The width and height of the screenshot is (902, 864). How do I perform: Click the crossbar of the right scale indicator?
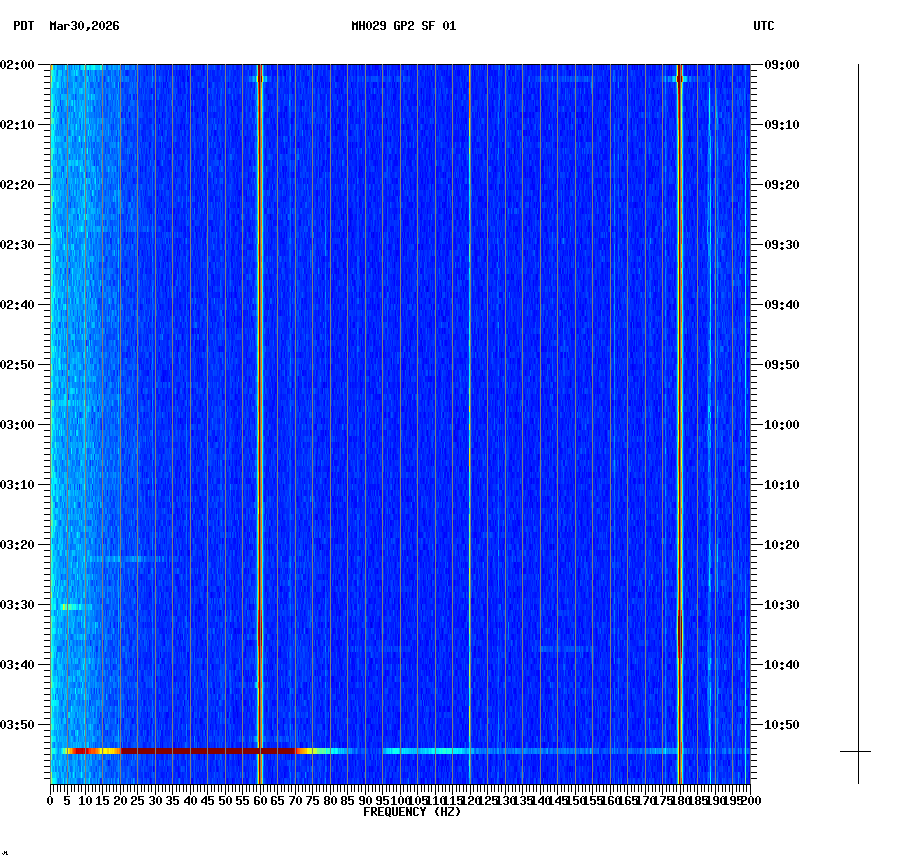click(856, 751)
